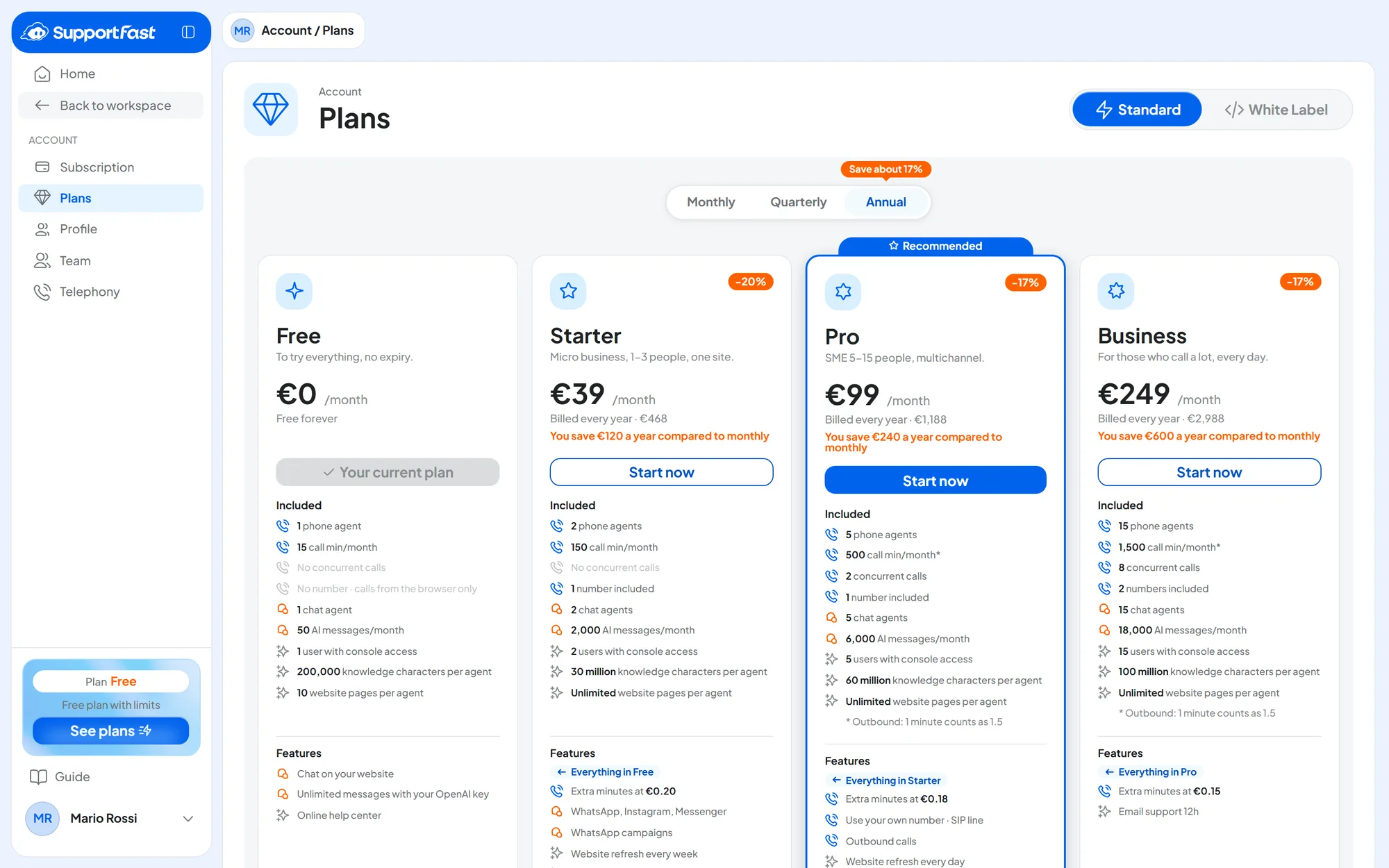This screenshot has height=868, width=1389.
Task: Expand the Mario Rossi account chevron
Action: [188, 819]
